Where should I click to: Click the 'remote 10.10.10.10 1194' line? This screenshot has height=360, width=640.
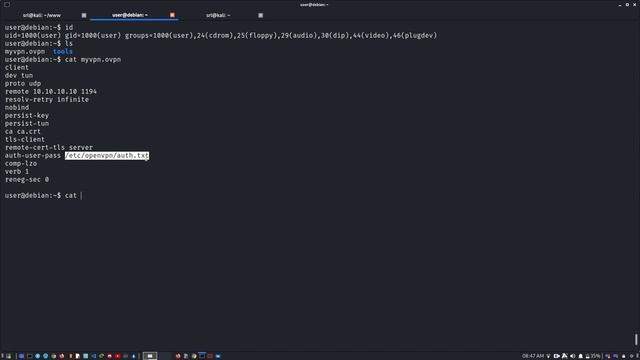[x=51, y=91]
